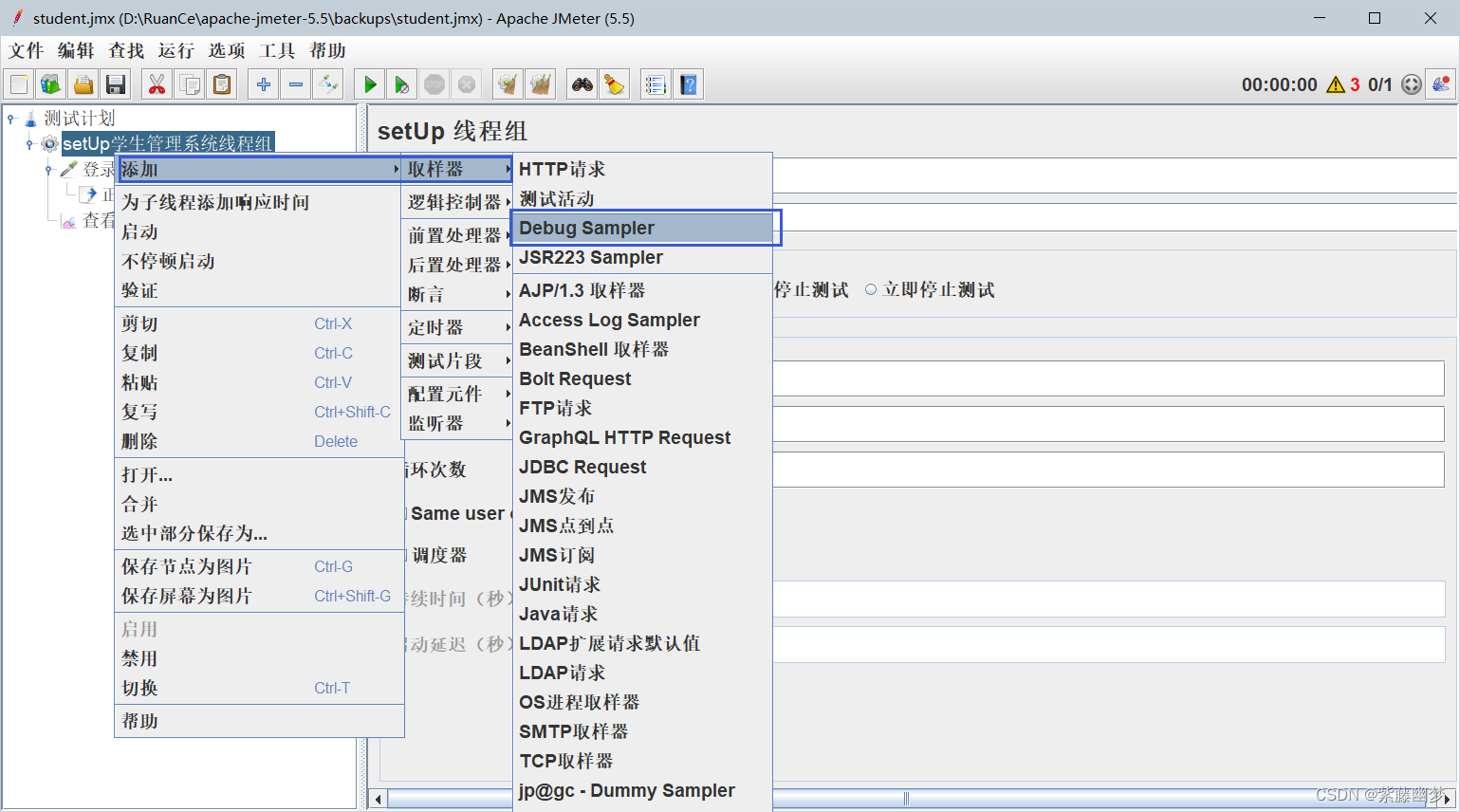
Task: Open the 前置处理器 submenu
Action: (x=457, y=235)
